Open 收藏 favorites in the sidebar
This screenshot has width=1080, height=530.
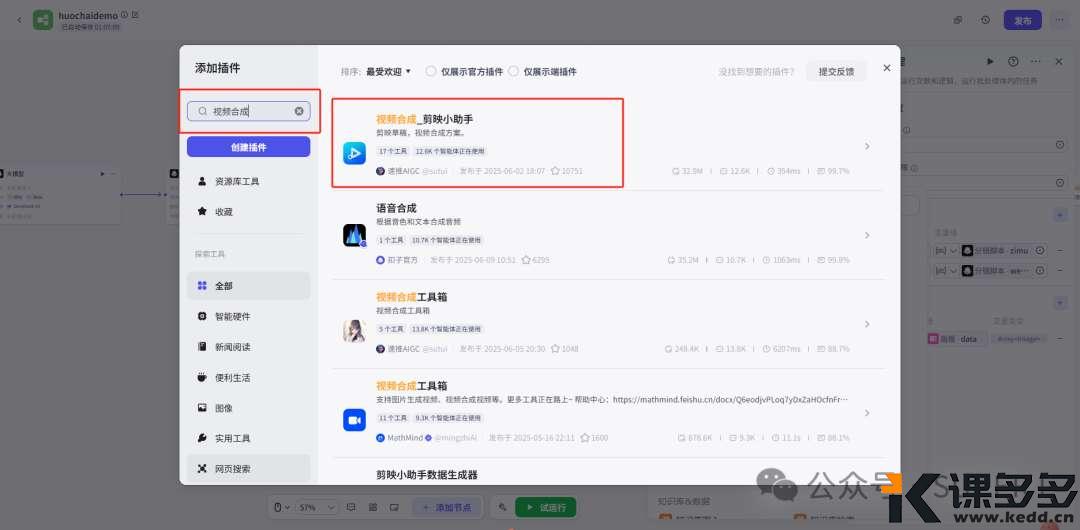pyautogui.click(x=249, y=212)
